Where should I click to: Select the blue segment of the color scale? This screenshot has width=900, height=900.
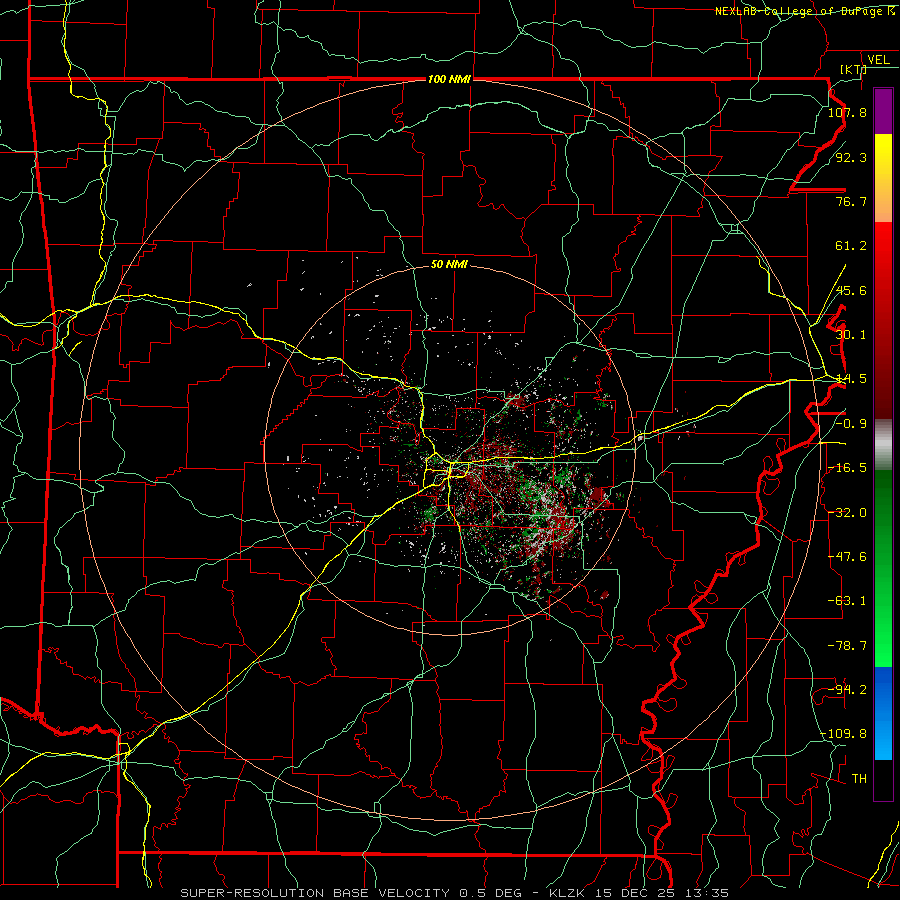pos(883,713)
